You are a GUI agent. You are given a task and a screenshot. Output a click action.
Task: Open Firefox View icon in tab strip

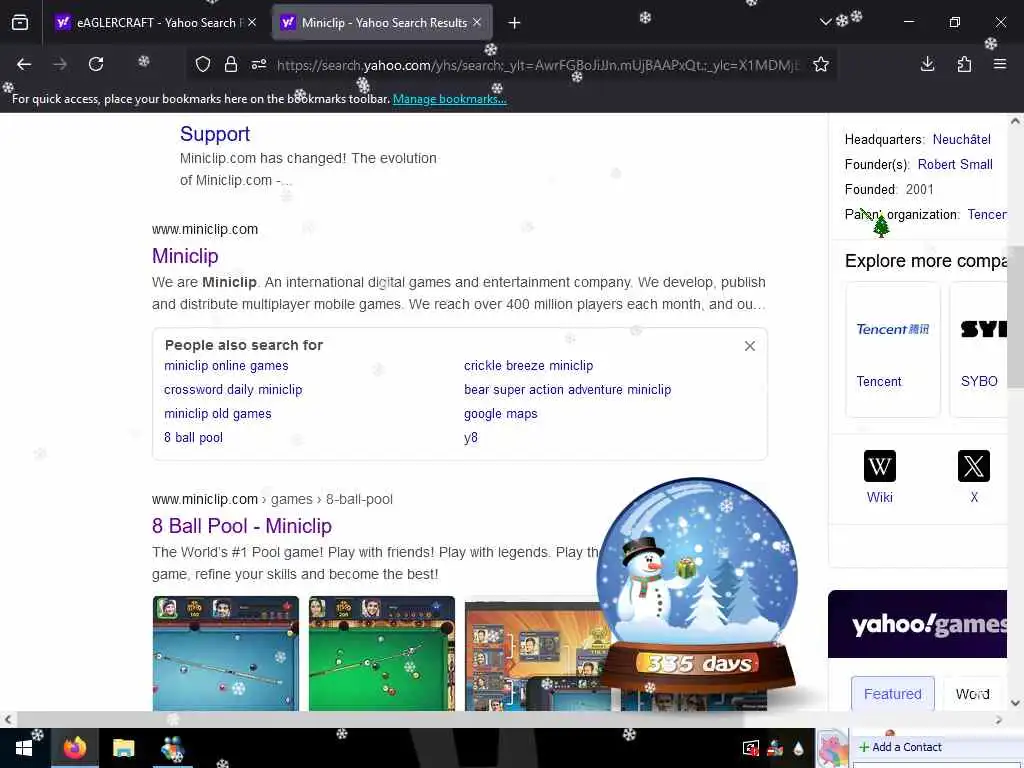point(20,23)
